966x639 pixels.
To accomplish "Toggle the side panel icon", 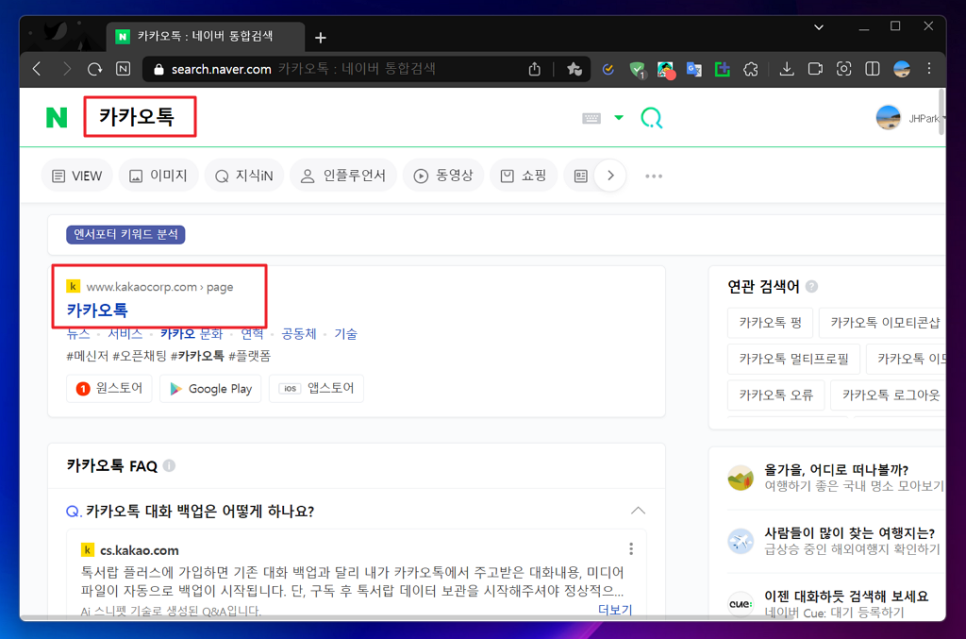I will click(x=872, y=69).
